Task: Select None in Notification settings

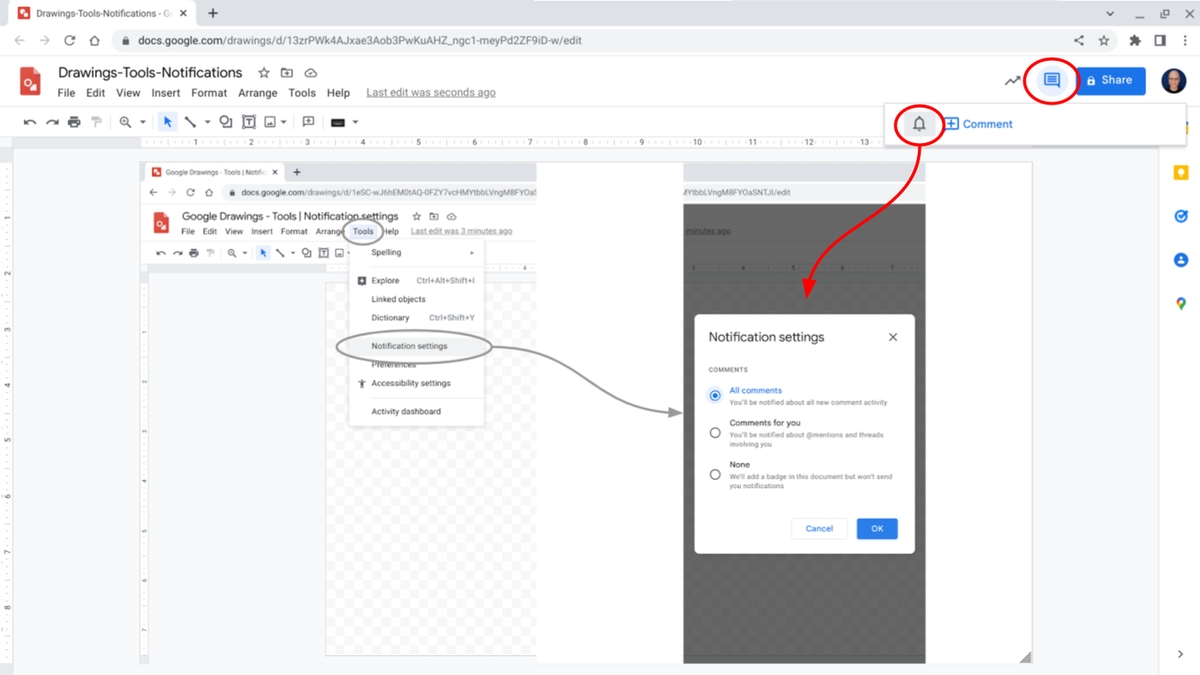Action: click(x=715, y=473)
